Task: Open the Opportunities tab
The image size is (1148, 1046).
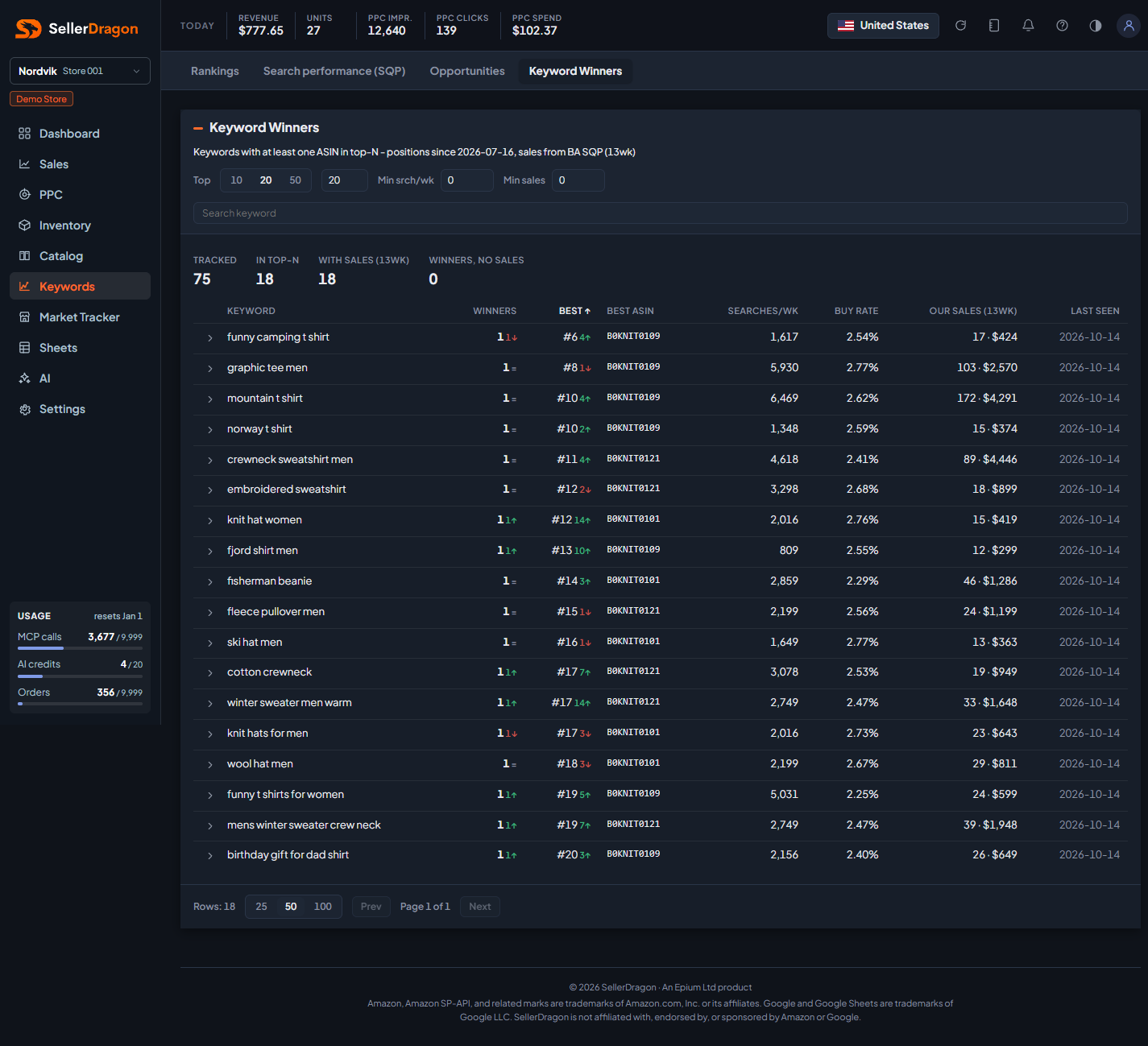Action: tap(467, 72)
